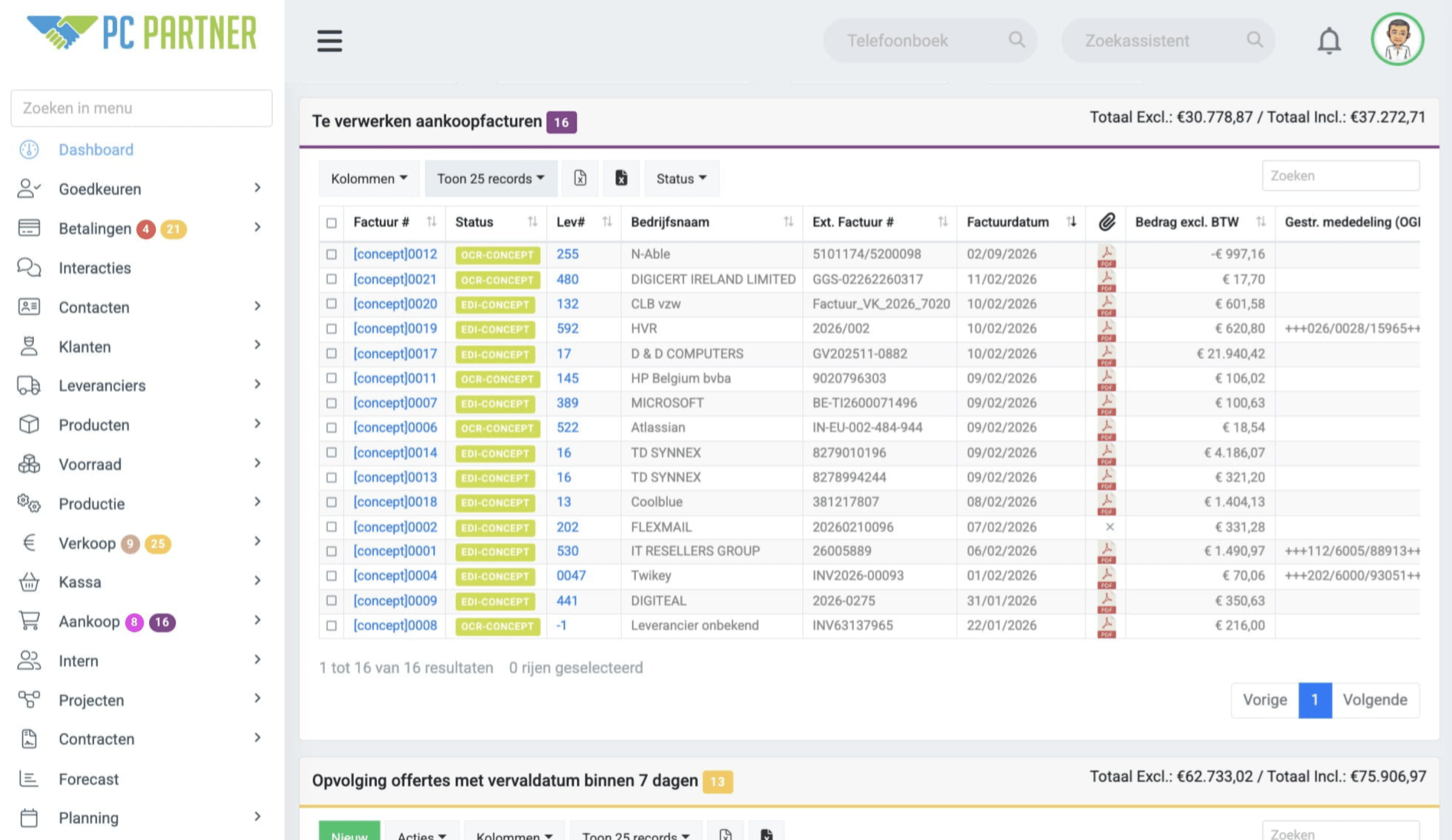Open the user avatar profile

(1397, 39)
